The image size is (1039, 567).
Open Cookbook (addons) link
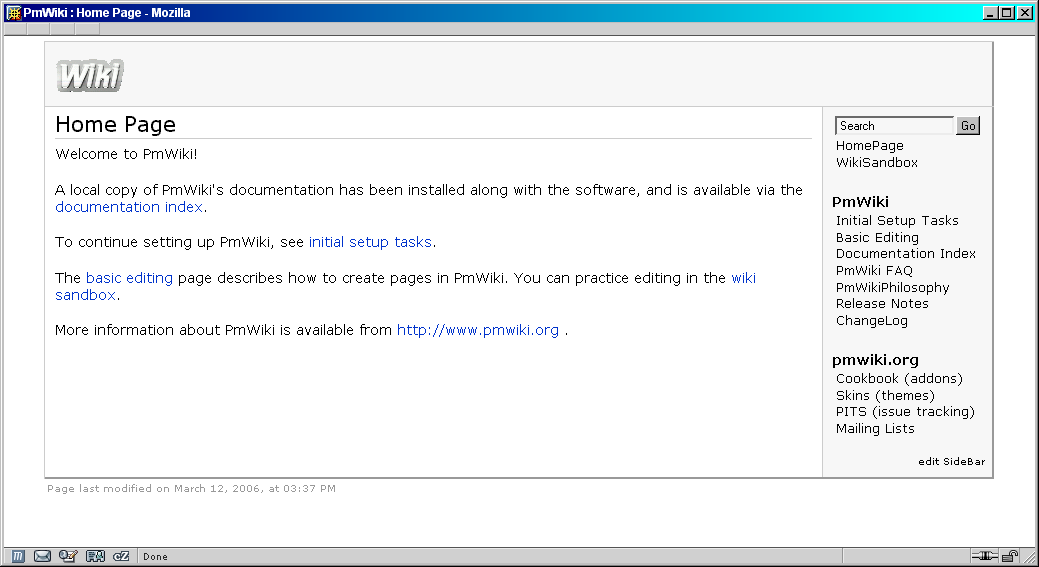tap(899, 379)
